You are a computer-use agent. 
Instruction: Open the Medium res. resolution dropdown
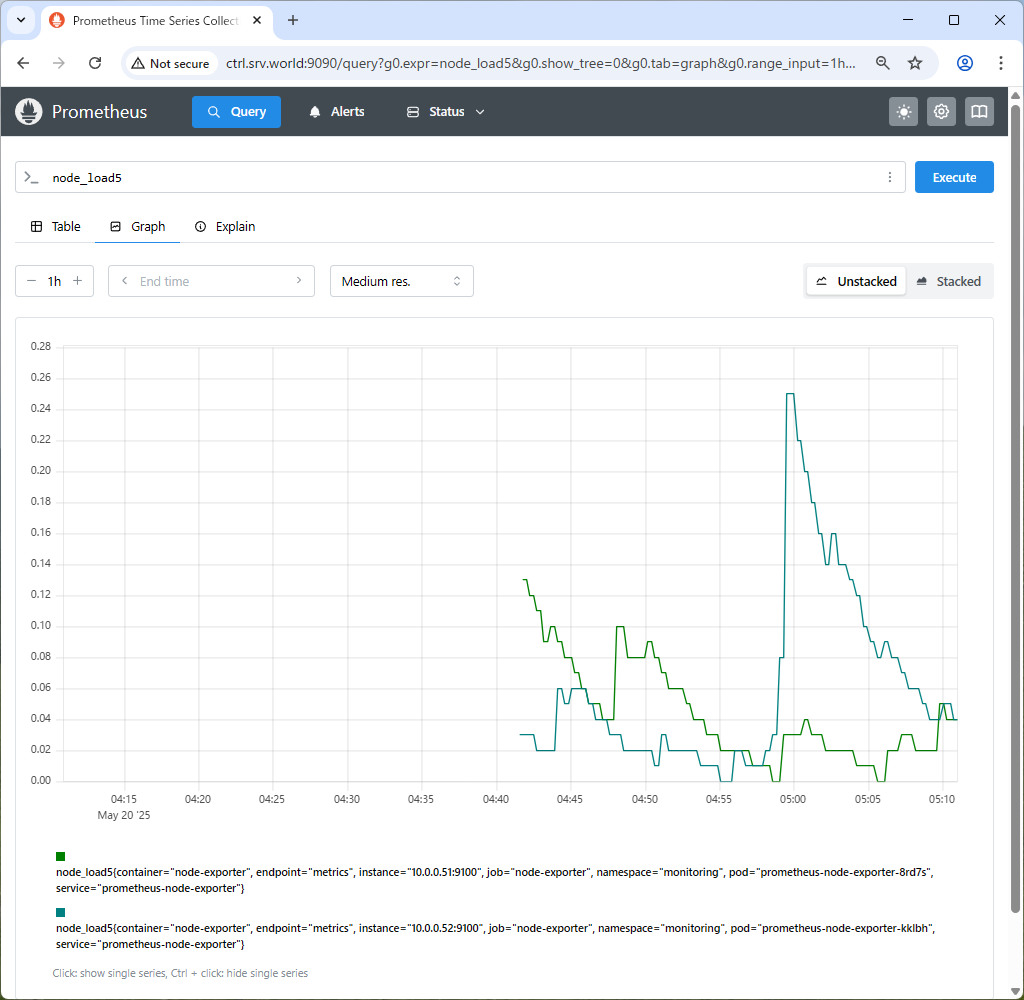point(402,281)
